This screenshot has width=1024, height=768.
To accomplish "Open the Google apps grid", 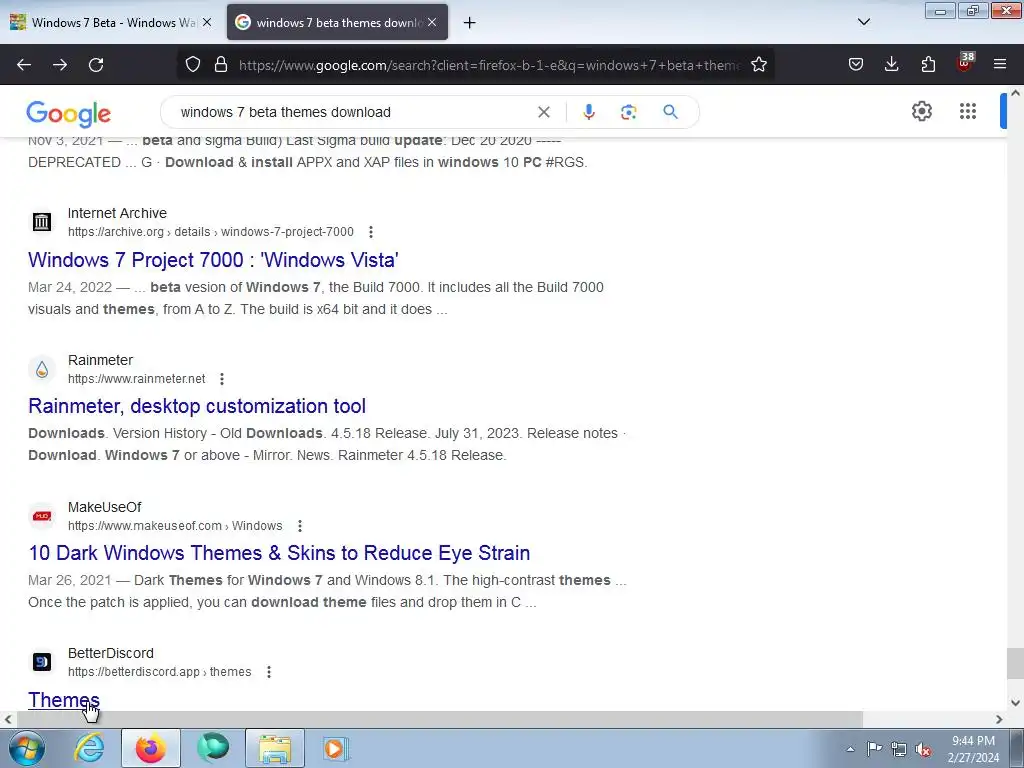I will (968, 112).
